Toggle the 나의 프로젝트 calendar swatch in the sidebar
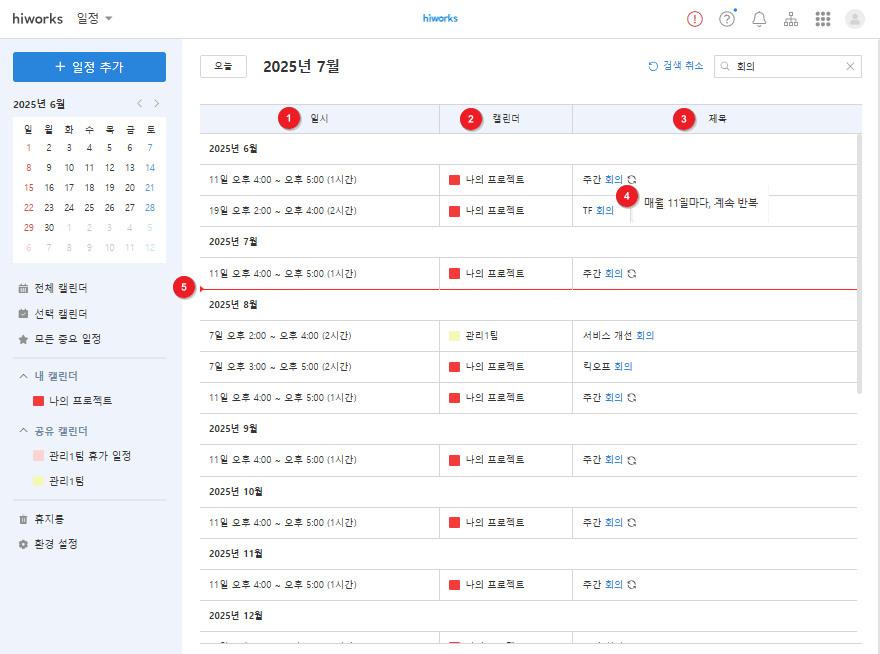880x654 pixels. click(39, 401)
